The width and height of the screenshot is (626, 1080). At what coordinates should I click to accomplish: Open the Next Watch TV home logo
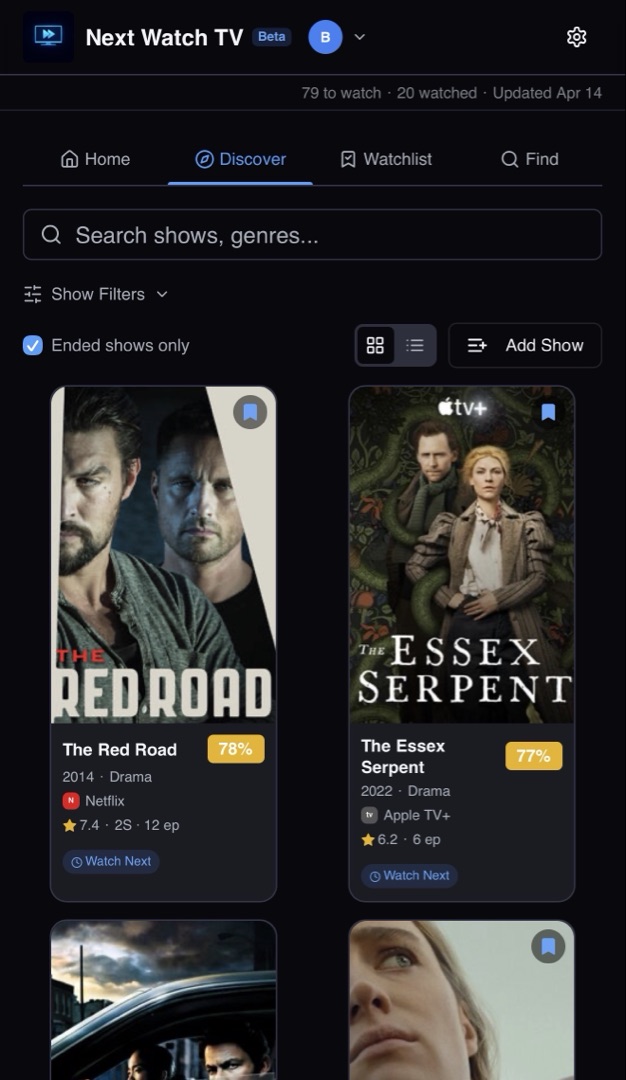(47, 36)
